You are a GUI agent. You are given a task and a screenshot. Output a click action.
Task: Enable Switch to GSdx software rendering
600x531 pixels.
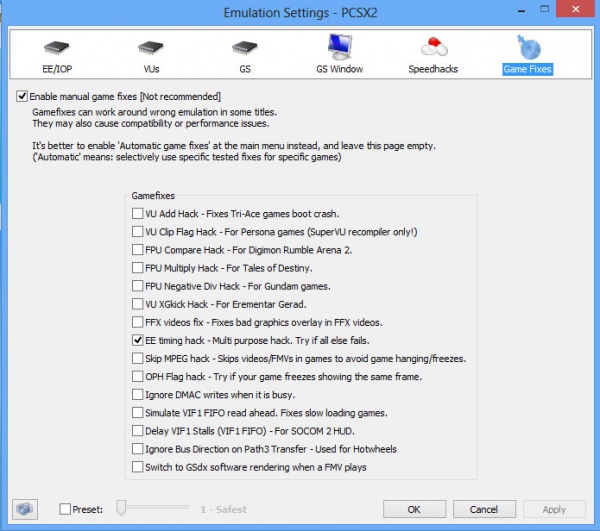pos(137,467)
